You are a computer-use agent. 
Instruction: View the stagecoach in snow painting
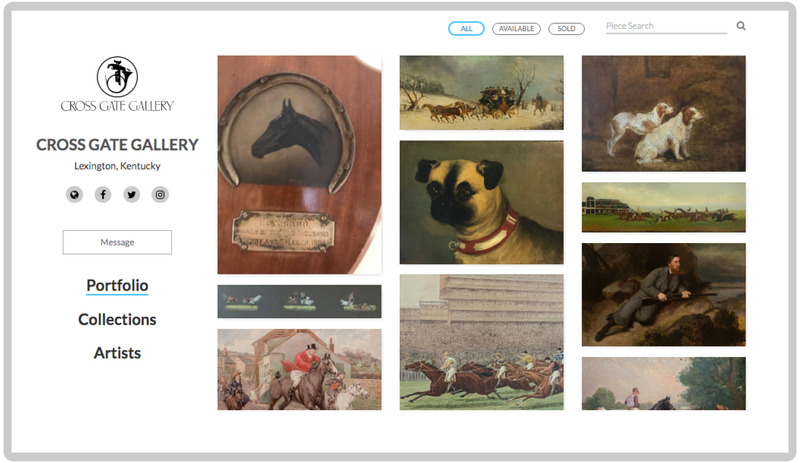(x=481, y=92)
